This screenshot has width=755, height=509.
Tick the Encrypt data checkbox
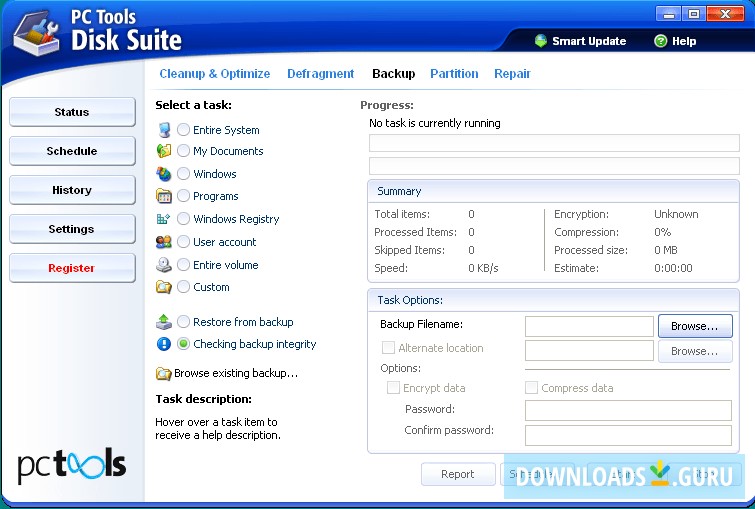pos(393,388)
